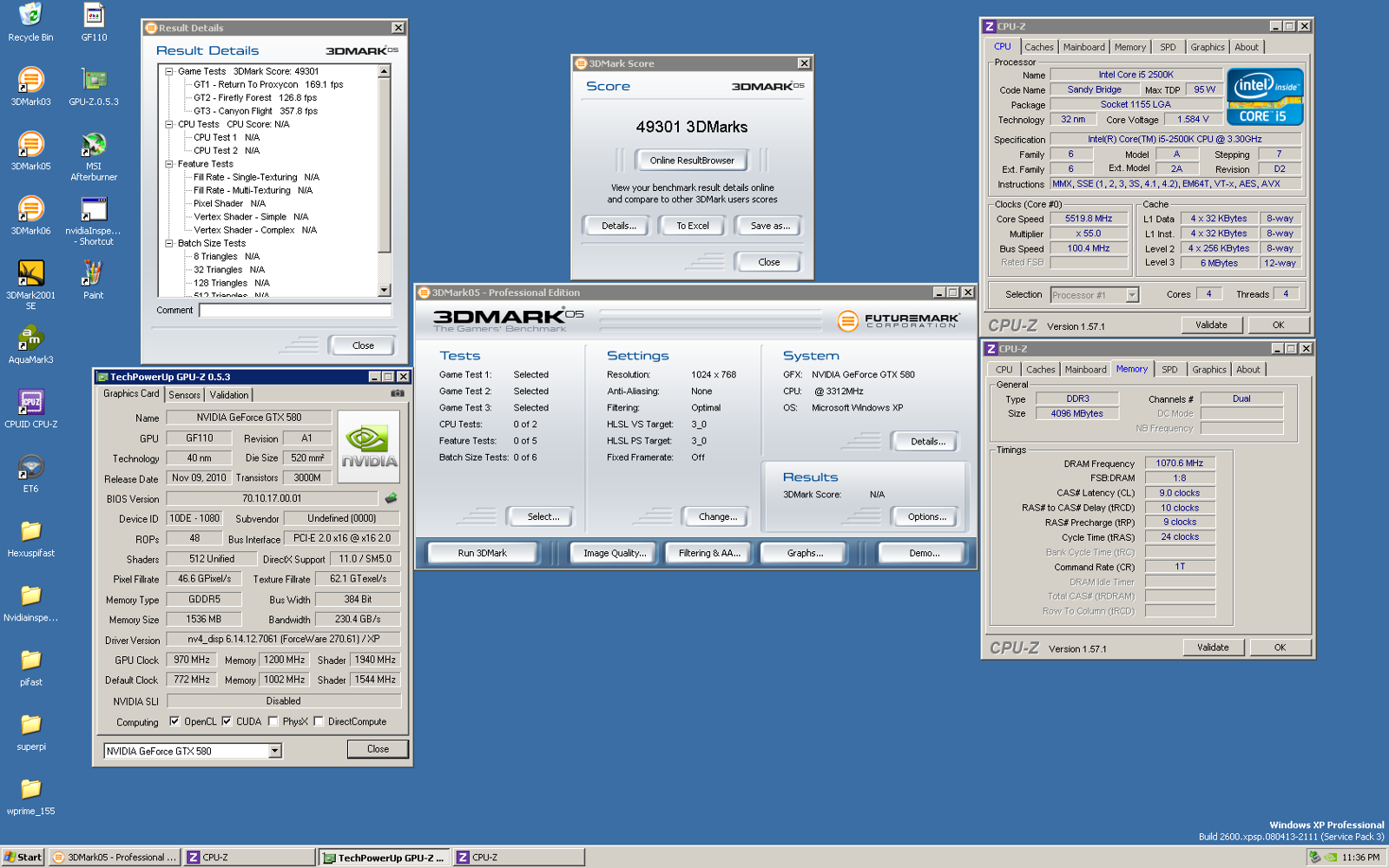Click the Start button on taskbar
Screen dimensions: 1389x868
tap(23, 857)
